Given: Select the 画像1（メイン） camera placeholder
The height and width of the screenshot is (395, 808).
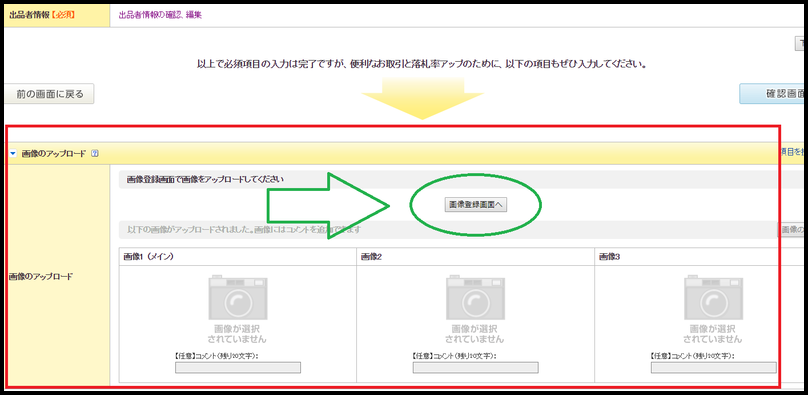Looking at the screenshot, I should point(238,298).
